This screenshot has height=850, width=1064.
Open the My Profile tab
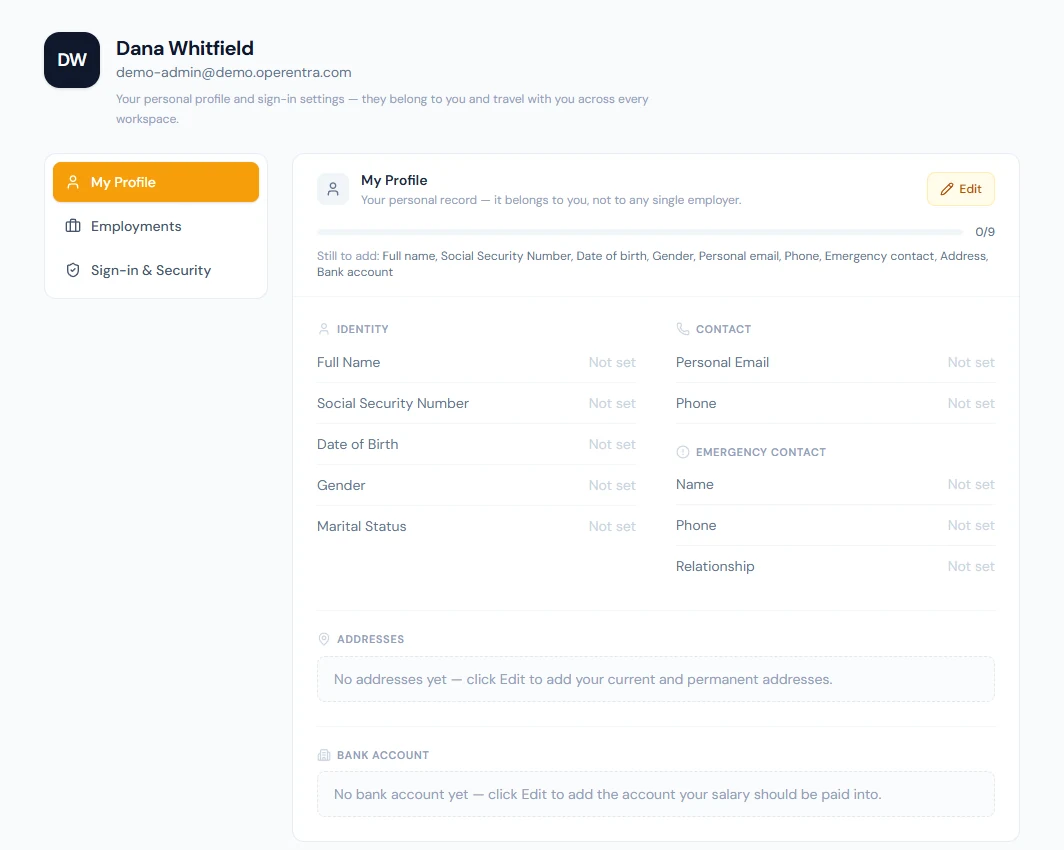pyautogui.click(x=156, y=182)
